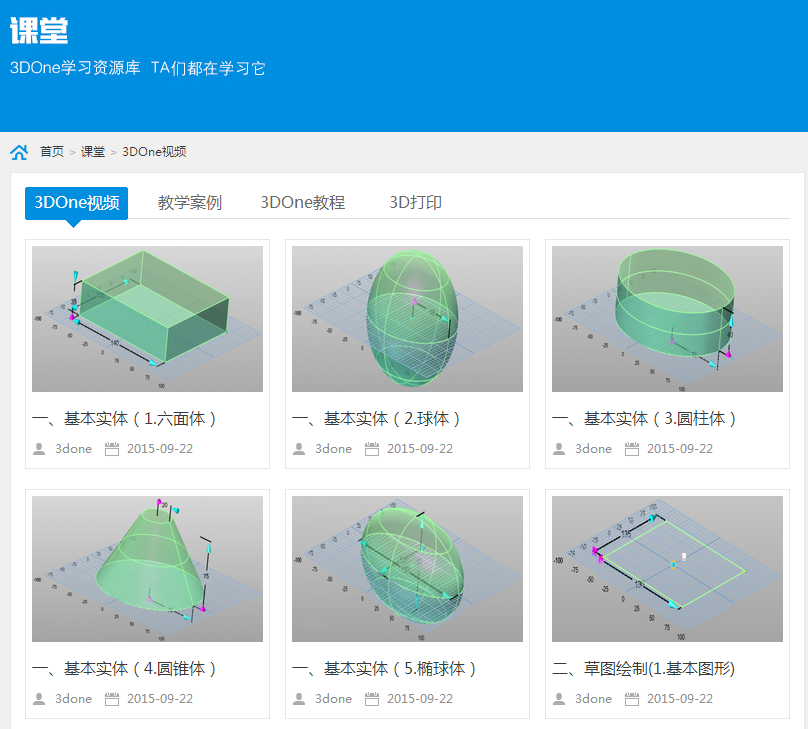Click calendar icon under 草图绘制 video
The width and height of the screenshot is (808, 729).
tap(632, 699)
